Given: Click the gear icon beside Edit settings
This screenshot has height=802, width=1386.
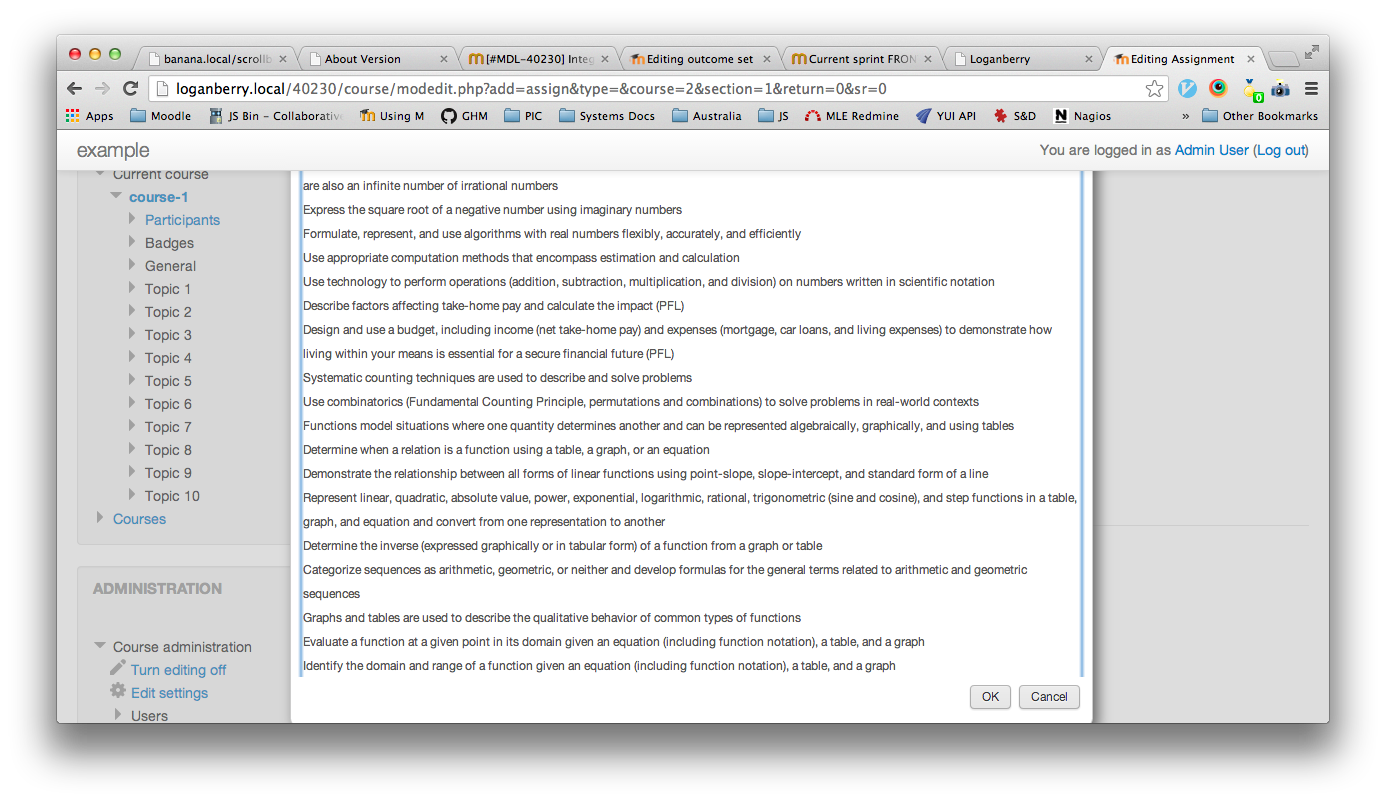Looking at the screenshot, I should tap(118, 691).
